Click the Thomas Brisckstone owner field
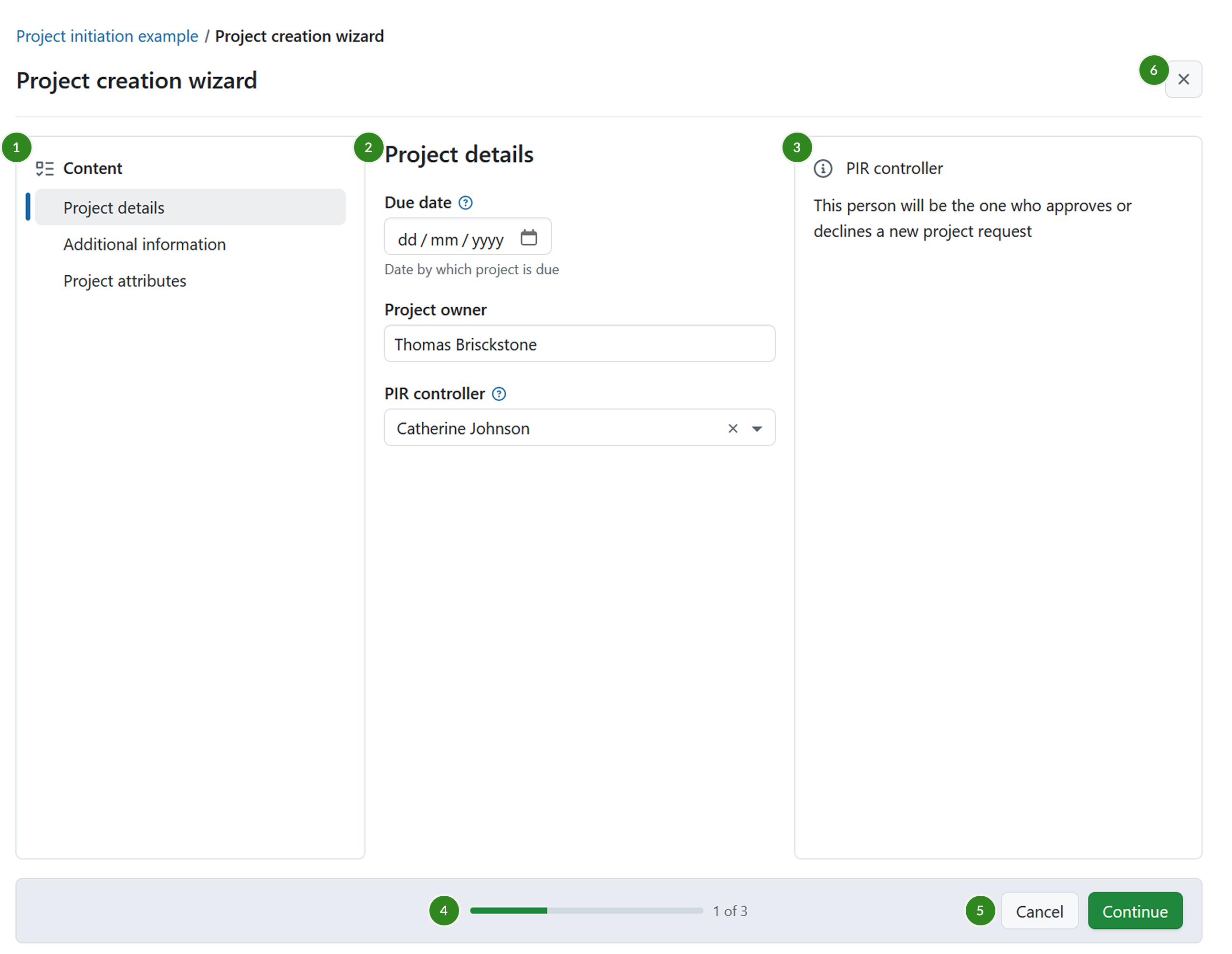Image resolution: width=1232 pixels, height=954 pixels. (579, 343)
